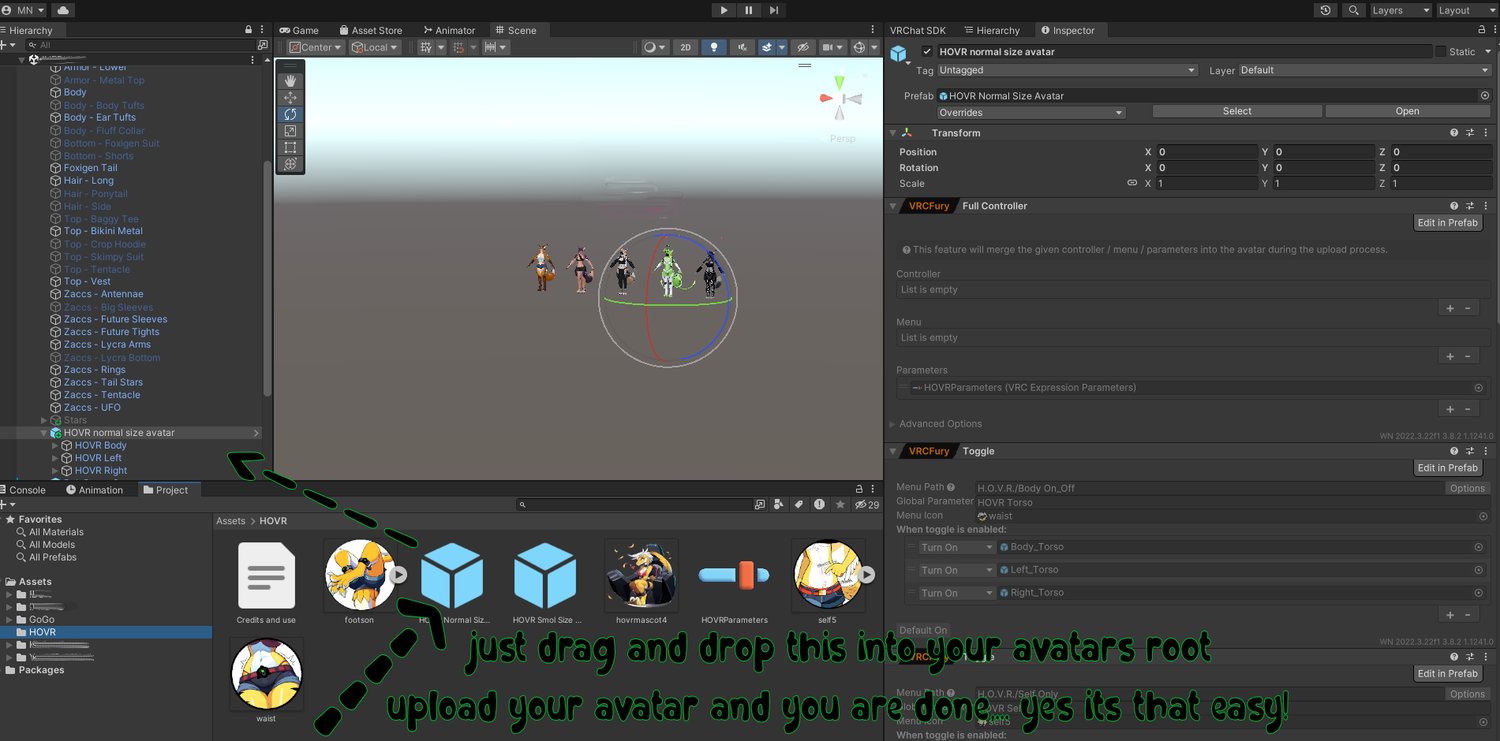This screenshot has width=1500, height=741.
Task: Open the VRChat SDK tab
Action: [918, 30]
